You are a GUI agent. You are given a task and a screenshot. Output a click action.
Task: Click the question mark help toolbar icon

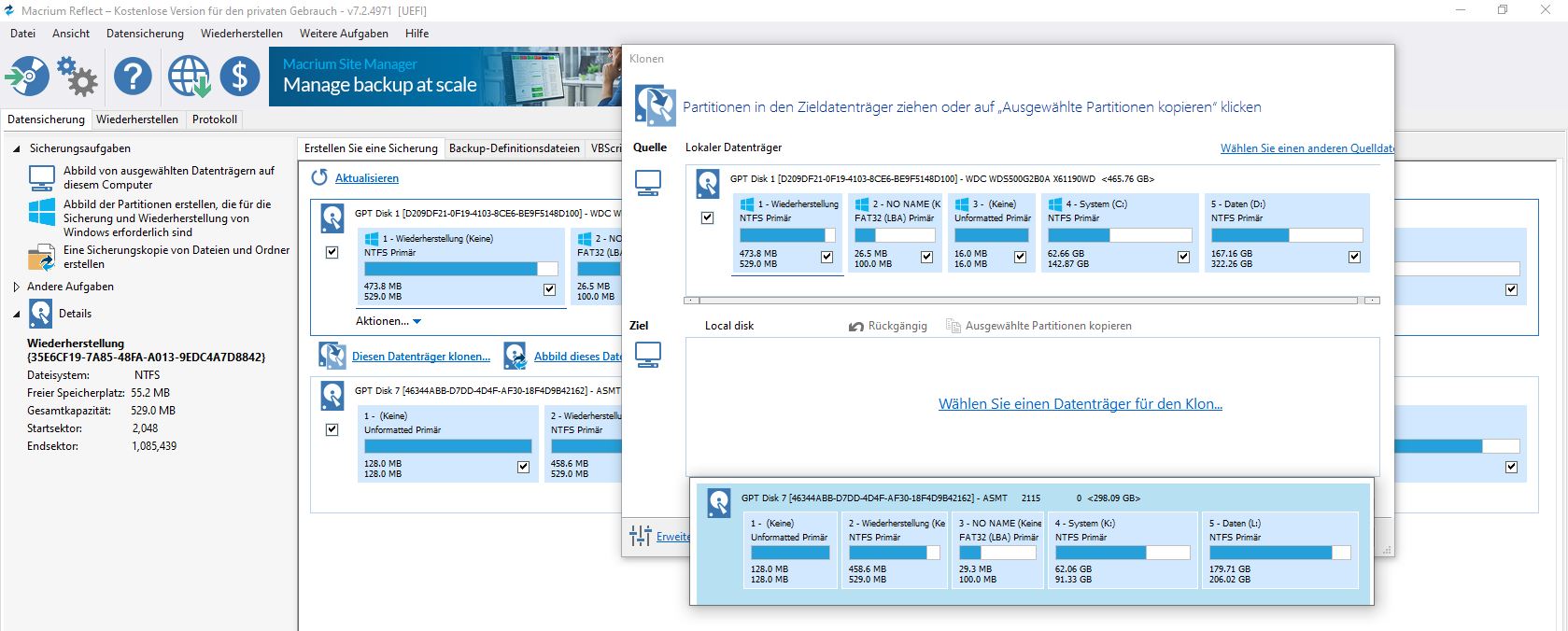click(133, 76)
